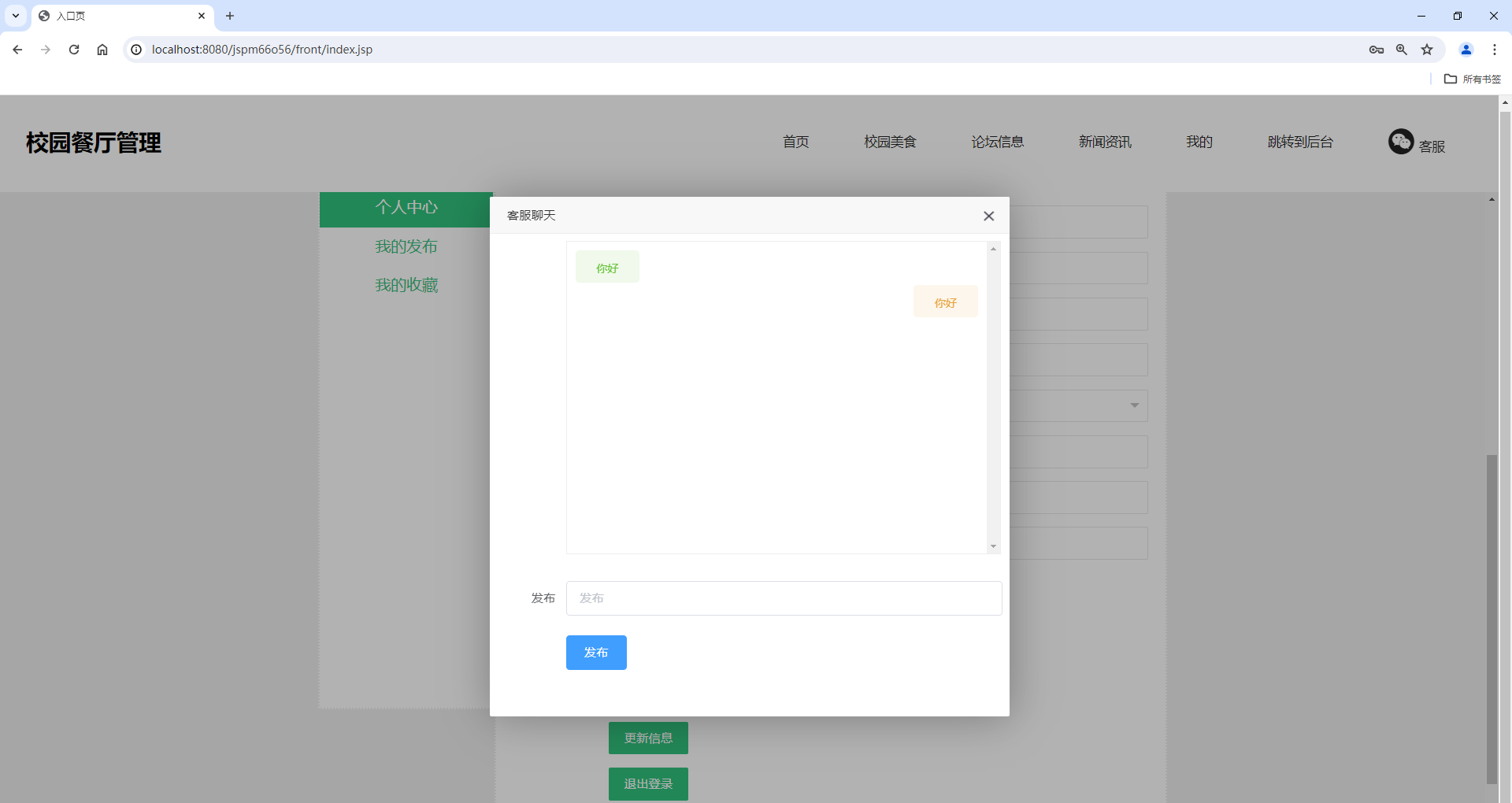Open the password manager key icon
This screenshot has width=1512, height=803.
tap(1377, 49)
